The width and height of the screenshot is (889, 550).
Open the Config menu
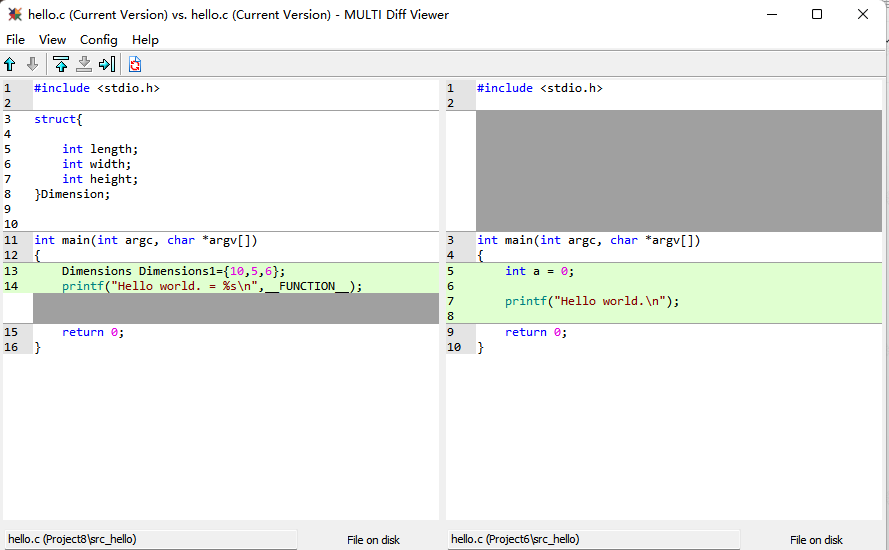[x=99, y=40]
